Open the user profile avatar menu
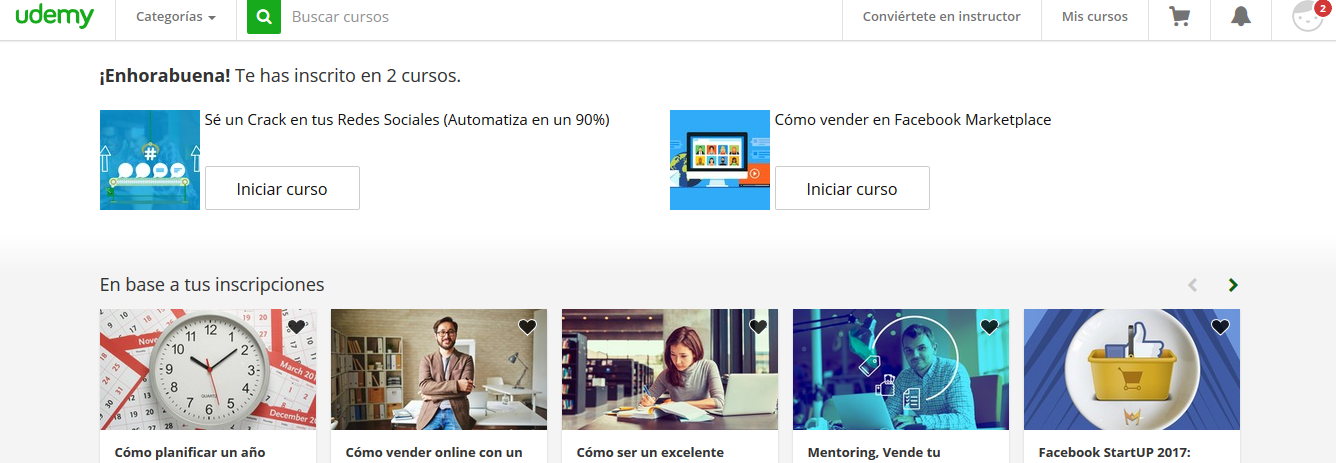1336x463 pixels. (1307, 17)
